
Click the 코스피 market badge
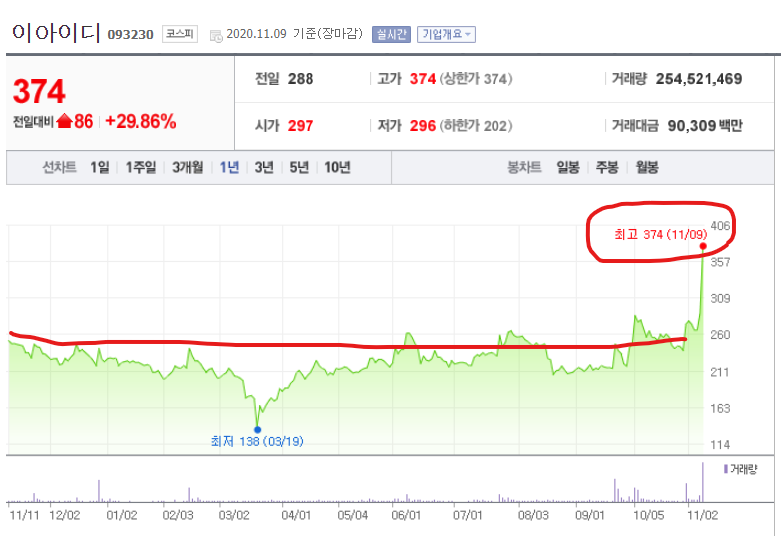point(180,34)
